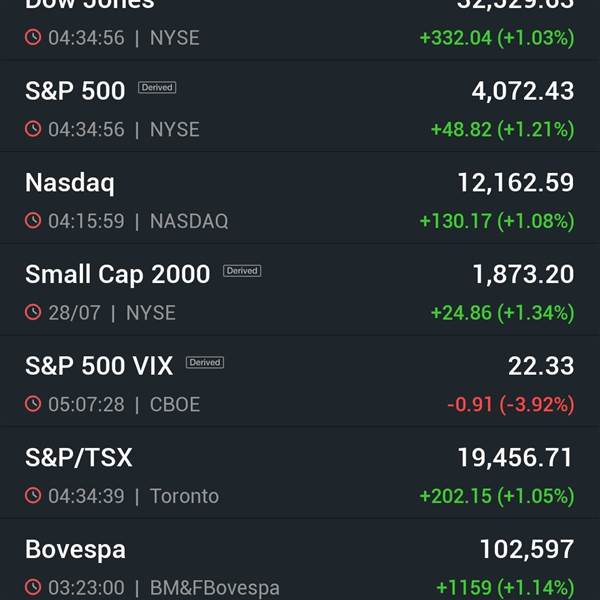Tap the clock icon in S&P 500 row
Viewport: 600px width, 600px height.
[x=33, y=129]
